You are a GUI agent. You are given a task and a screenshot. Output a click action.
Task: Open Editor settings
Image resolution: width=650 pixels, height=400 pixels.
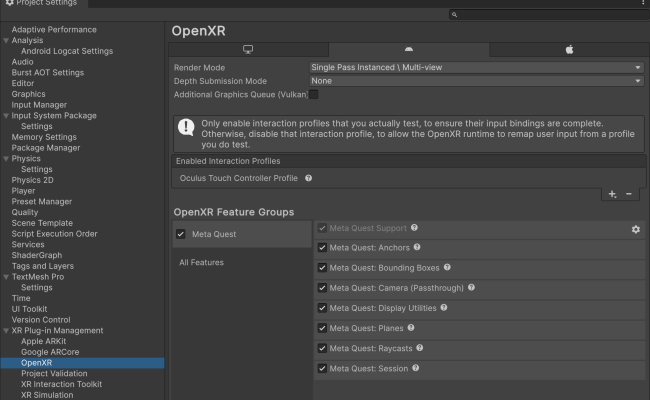23,83
